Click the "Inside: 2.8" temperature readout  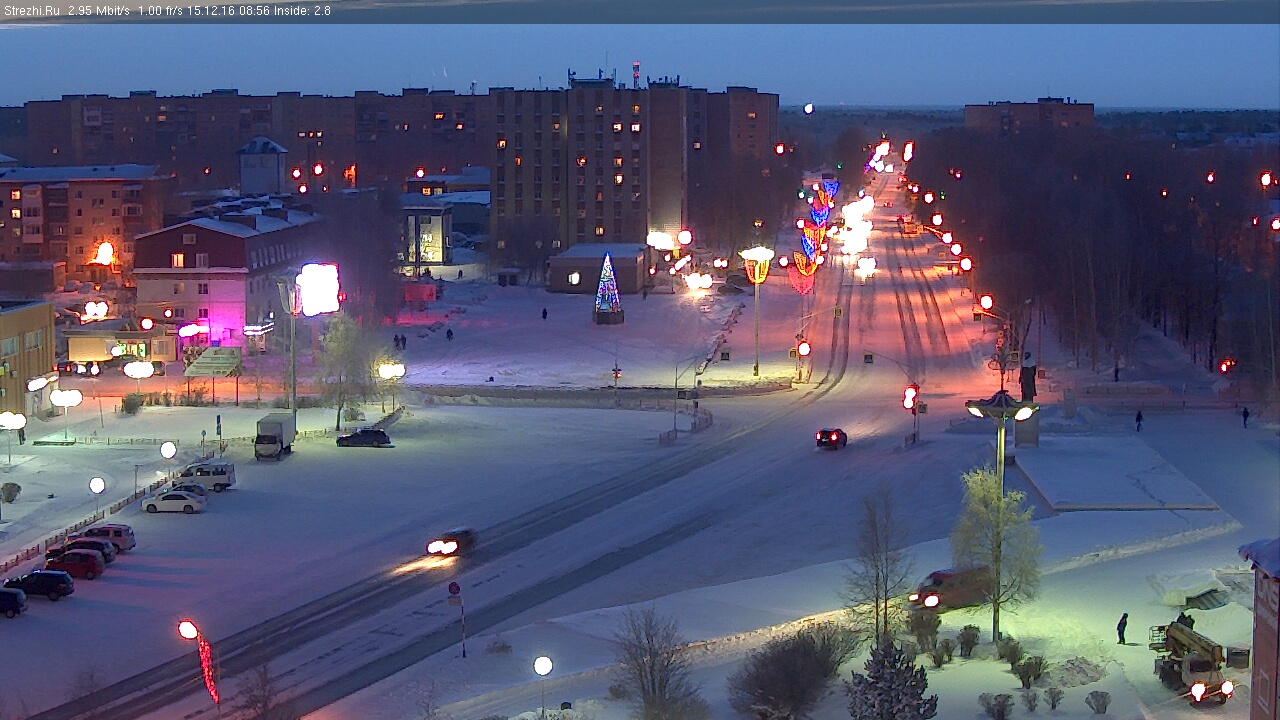pos(303,11)
